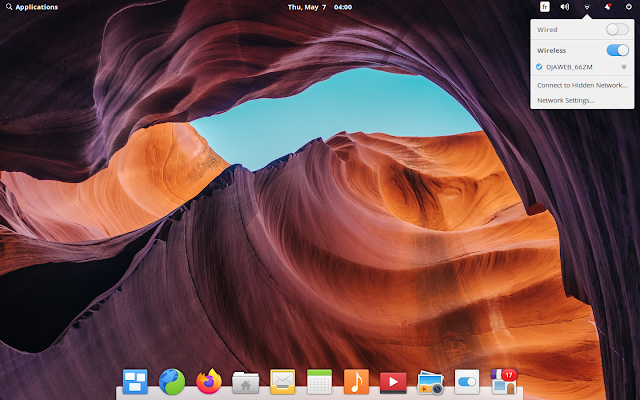640x400 pixels.
Task: Enable the Wired connection toggle
Action: click(x=617, y=29)
